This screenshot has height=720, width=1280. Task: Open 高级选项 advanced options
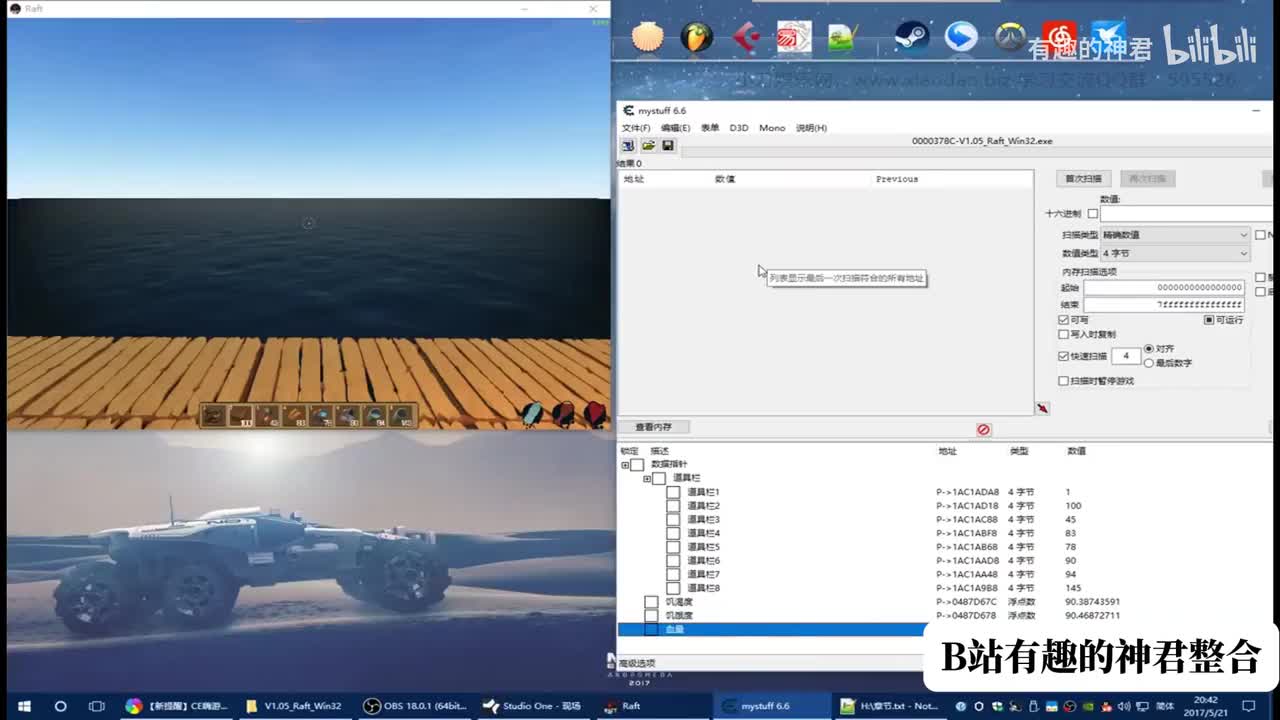[x=637, y=663]
